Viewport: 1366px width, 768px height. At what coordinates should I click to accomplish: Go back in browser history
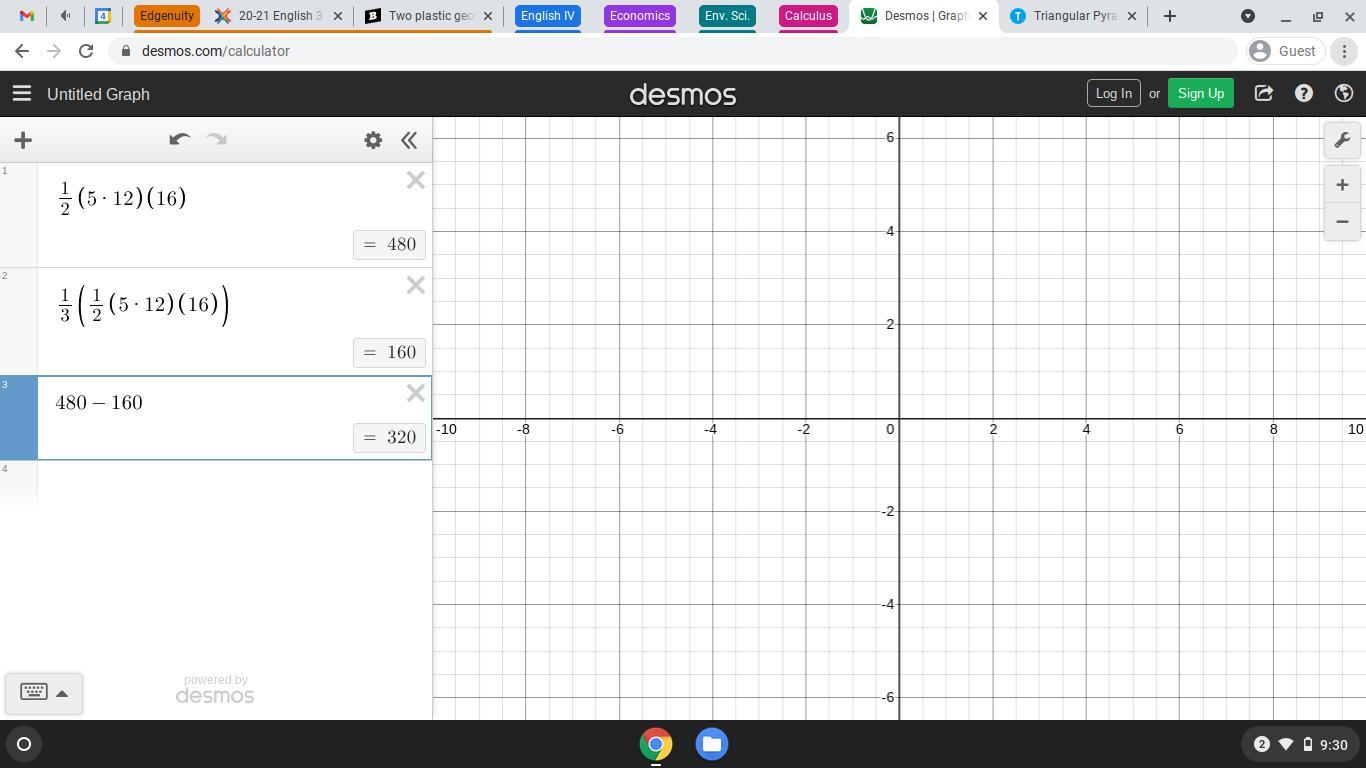(x=22, y=51)
